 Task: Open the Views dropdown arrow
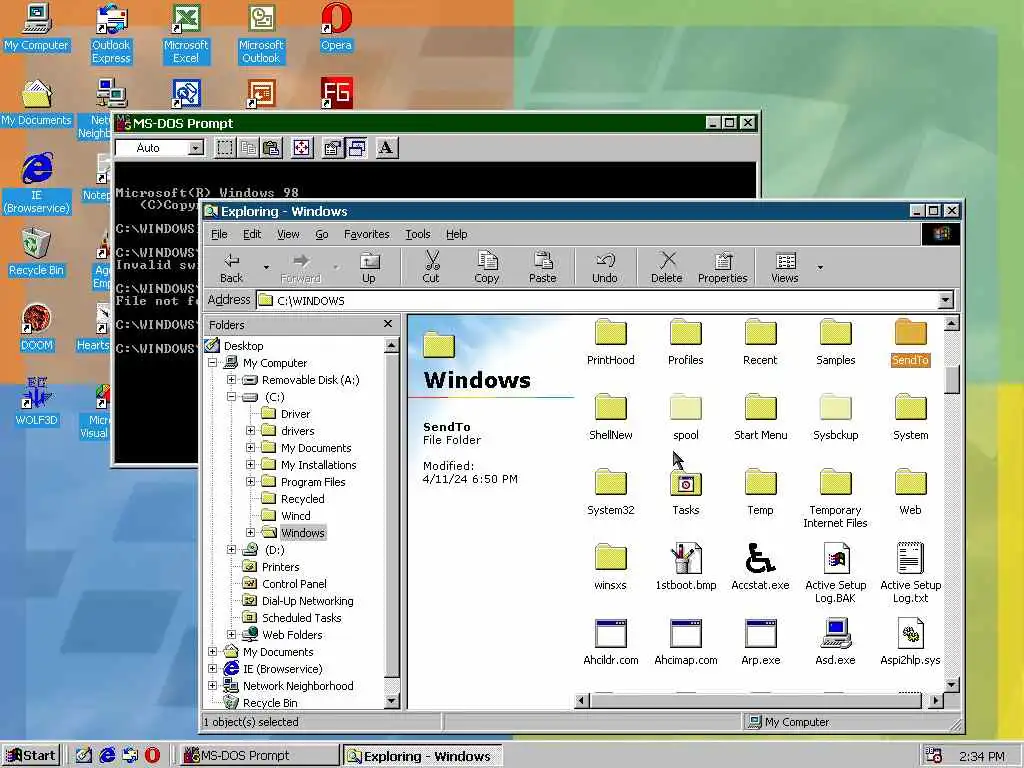820,268
